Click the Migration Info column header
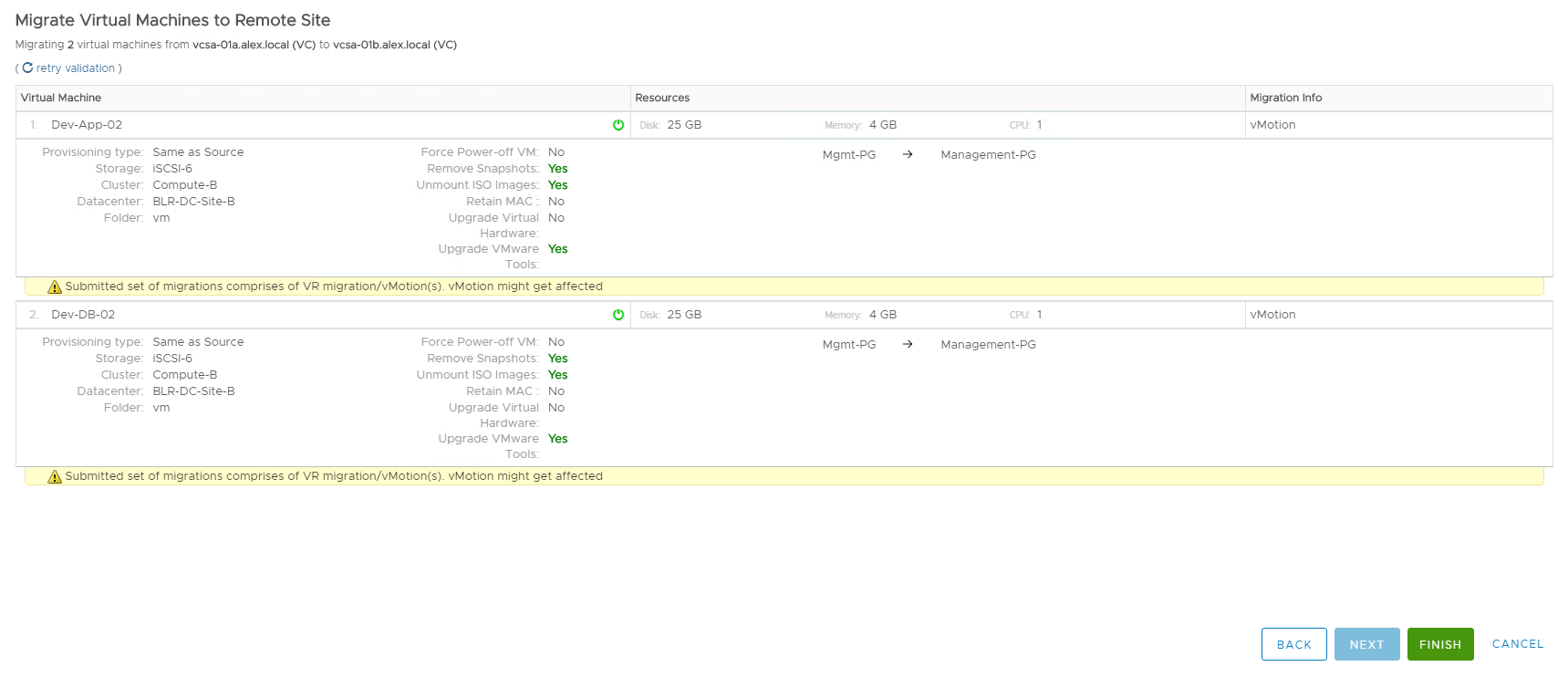Image resolution: width=1568 pixels, height=677 pixels. (x=1285, y=98)
